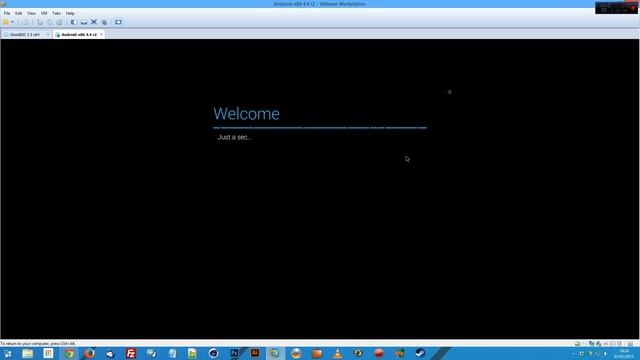Toggle the thumbnail bar toolbar icon
The width and height of the screenshot is (640, 360).
coord(84,22)
